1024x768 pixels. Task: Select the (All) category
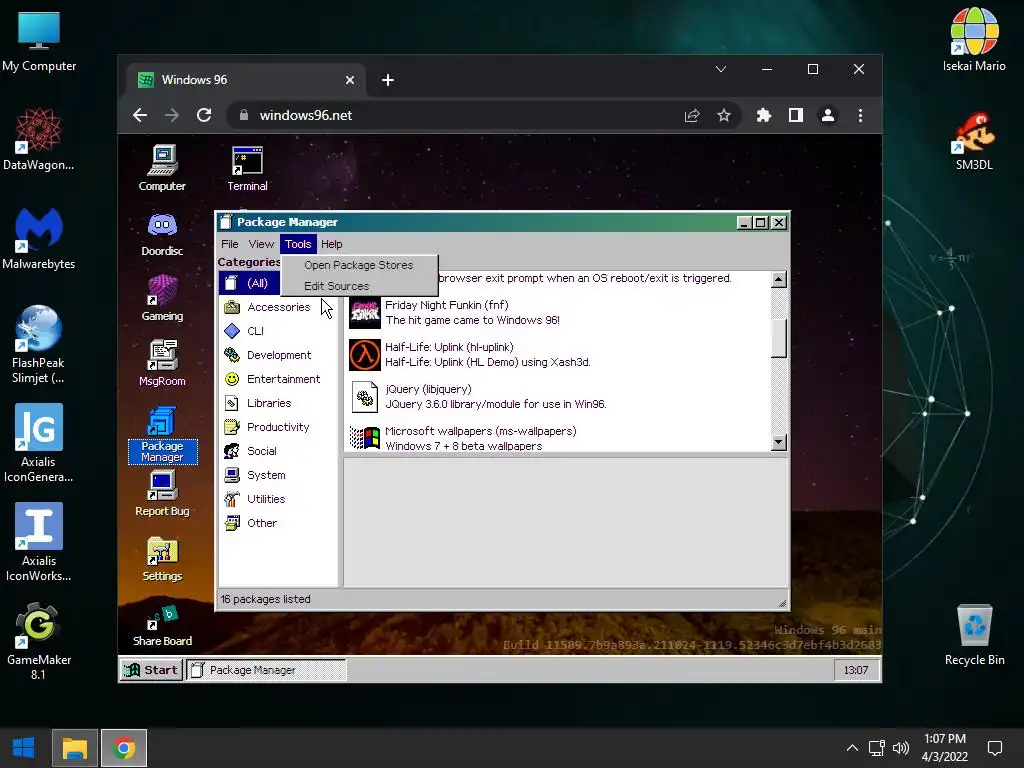249,283
